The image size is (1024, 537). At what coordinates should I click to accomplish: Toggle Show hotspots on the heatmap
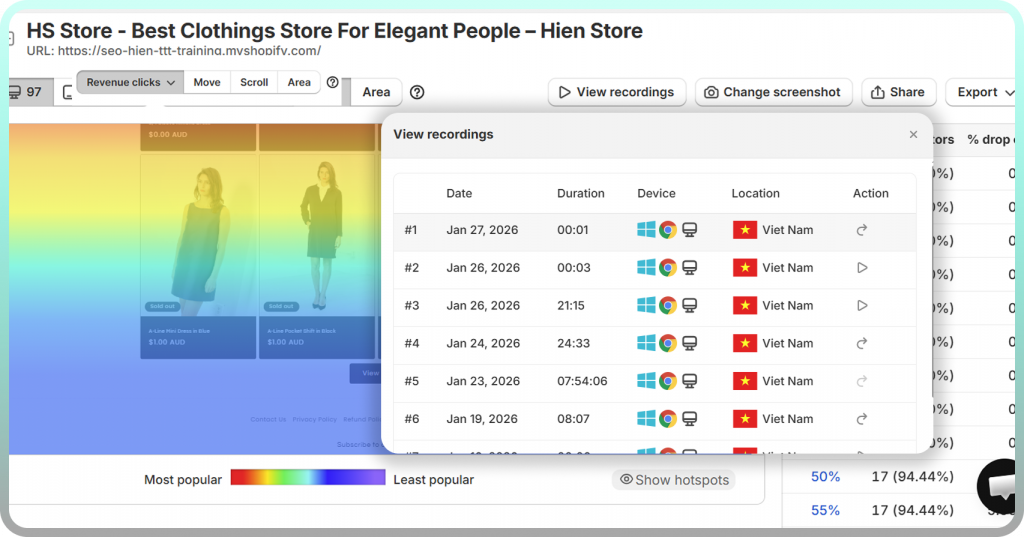point(674,480)
